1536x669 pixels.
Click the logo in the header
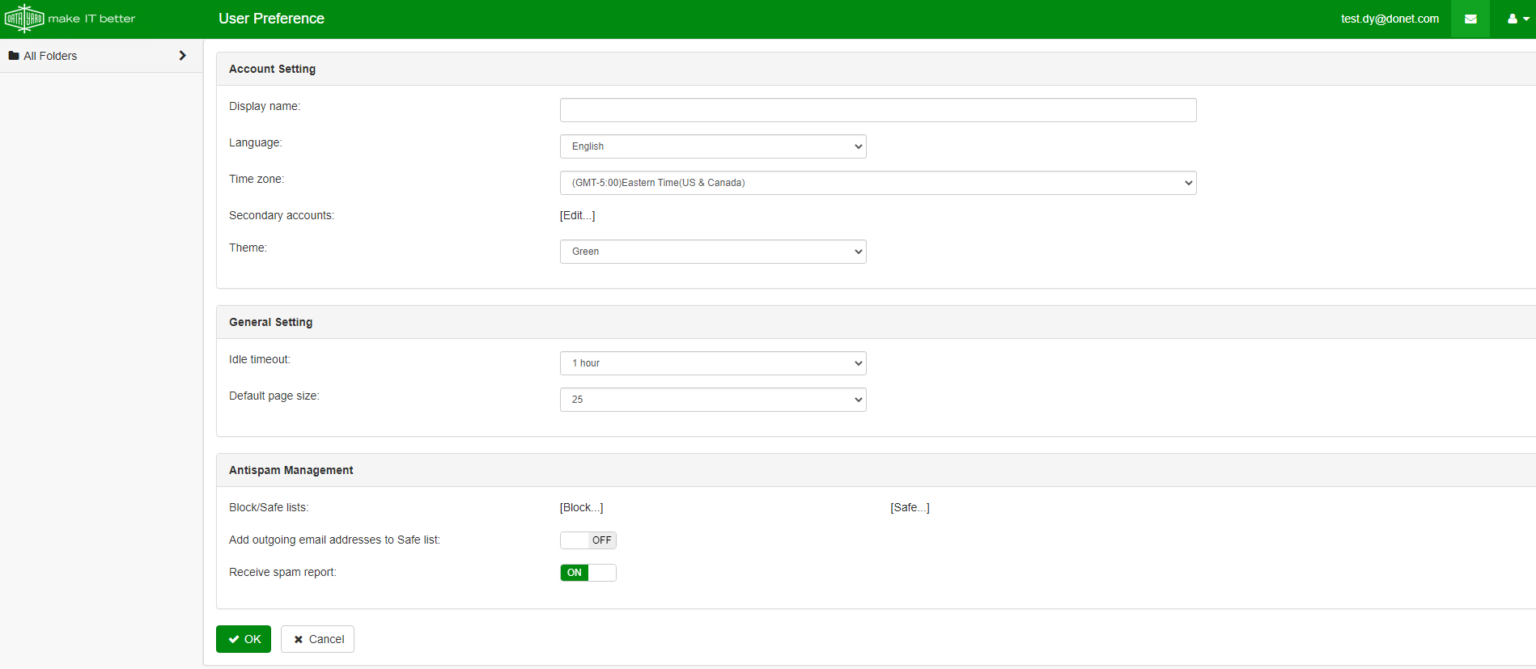click(70, 18)
